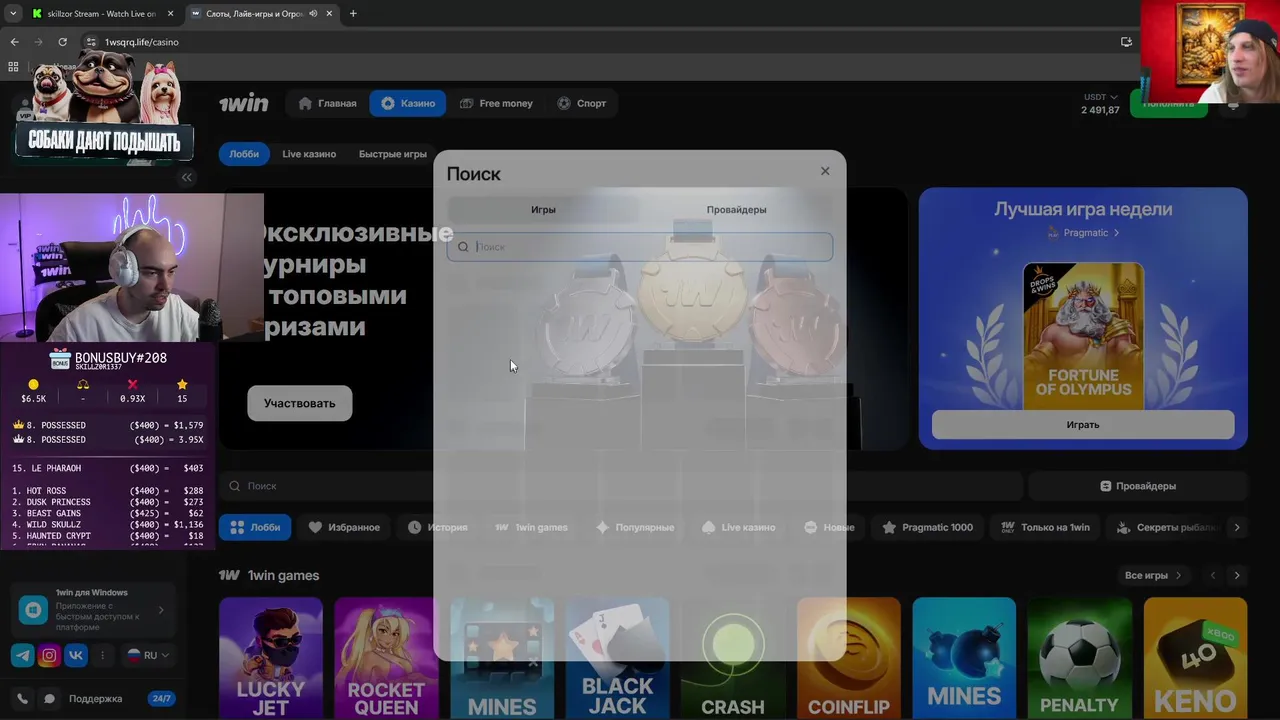Close the skillzor Stream tab
Screen dimensions: 1280x720
[171, 14]
